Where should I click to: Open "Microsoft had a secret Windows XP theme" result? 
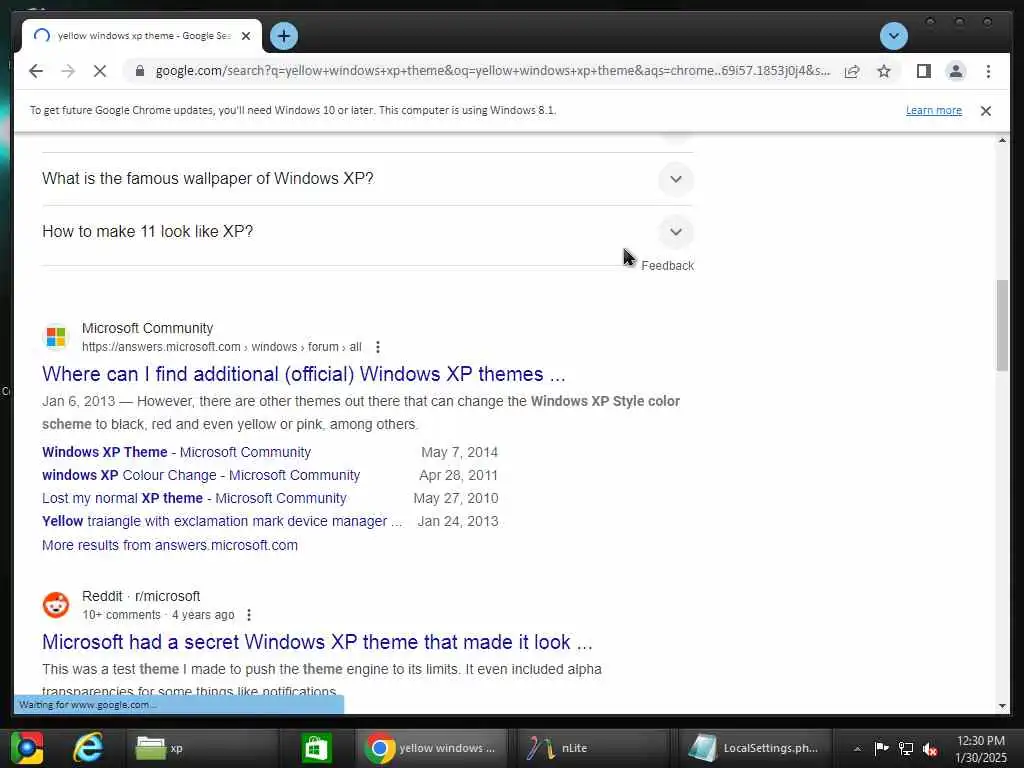[317, 643]
